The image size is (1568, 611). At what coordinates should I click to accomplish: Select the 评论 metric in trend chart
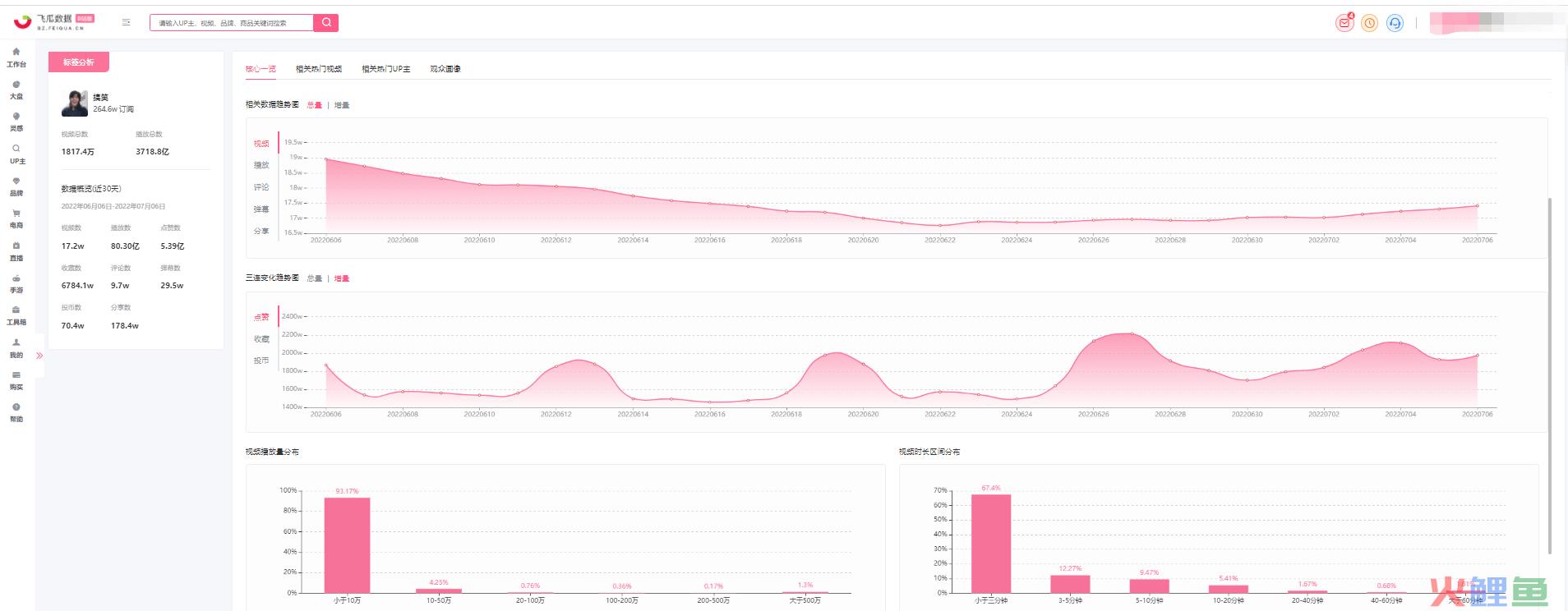[261, 187]
